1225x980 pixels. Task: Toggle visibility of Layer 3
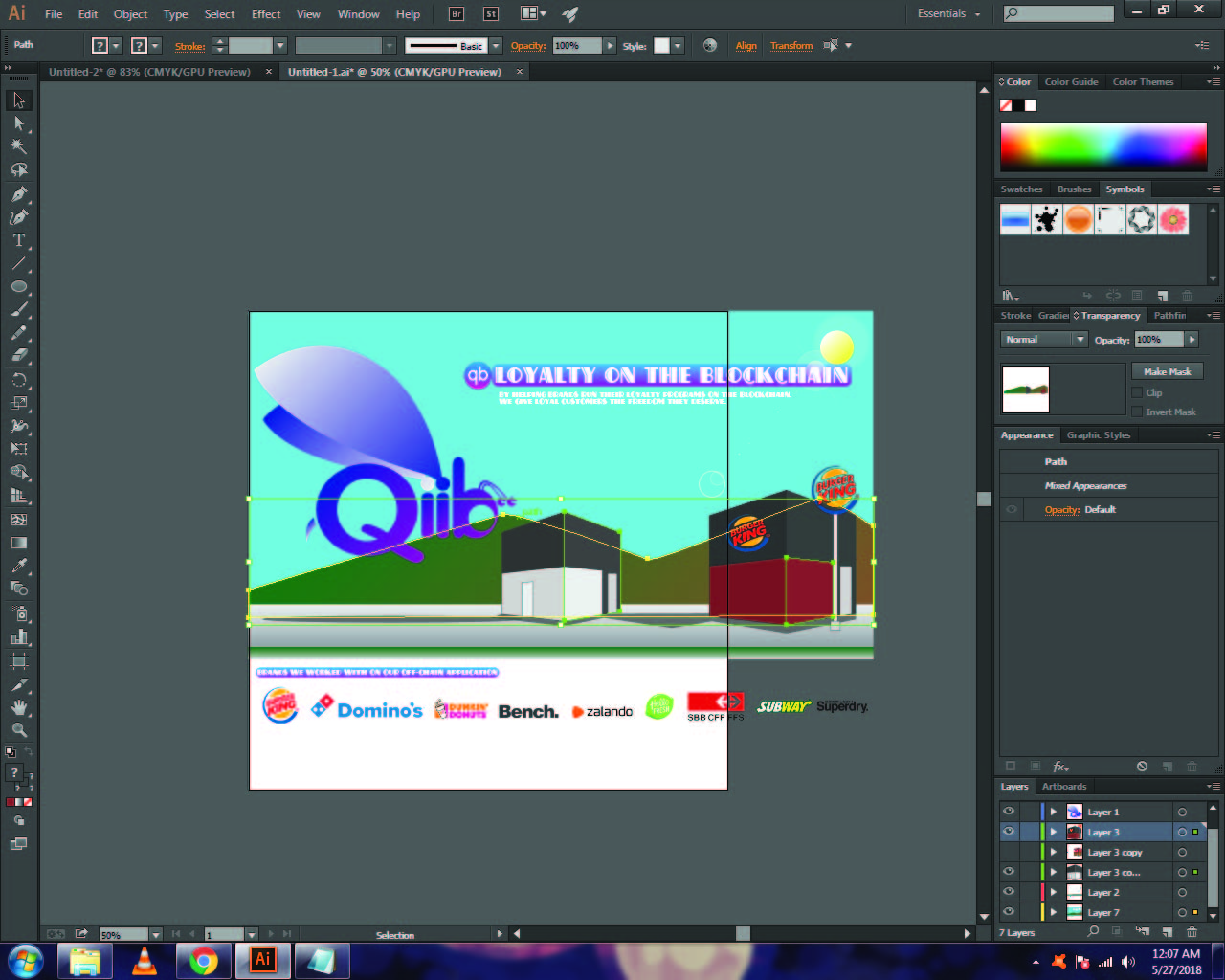pyautogui.click(x=1009, y=832)
